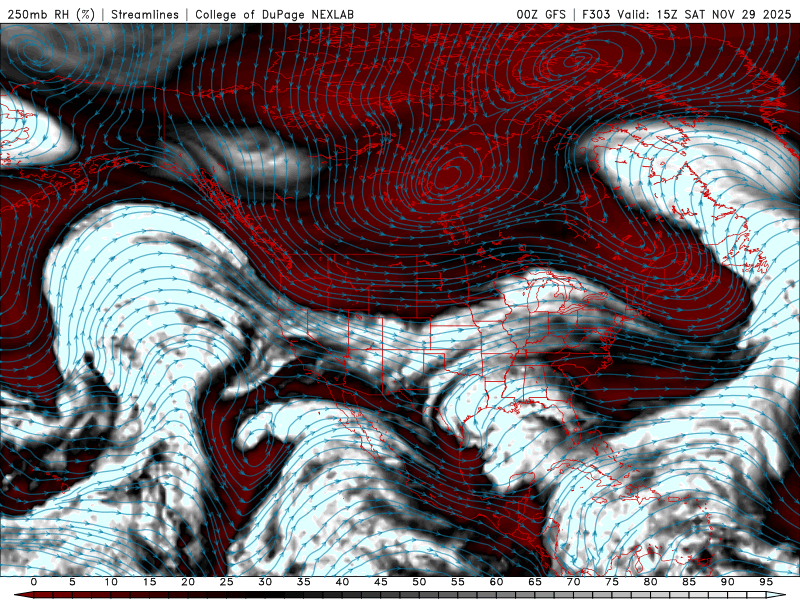The width and height of the screenshot is (800, 600).
Task: Click the '95' colorbar scale label
Action: [x=766, y=582]
